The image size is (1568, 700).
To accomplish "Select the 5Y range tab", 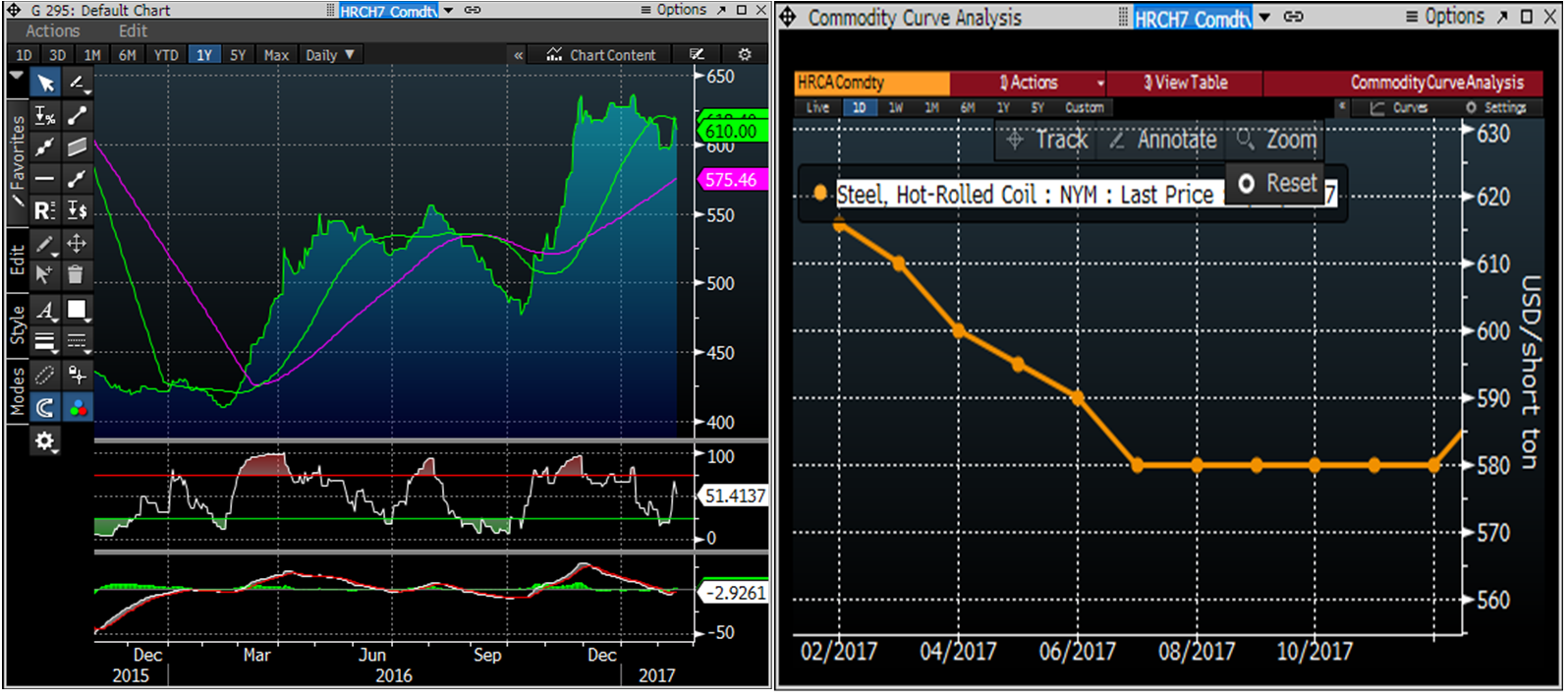I will point(238,55).
